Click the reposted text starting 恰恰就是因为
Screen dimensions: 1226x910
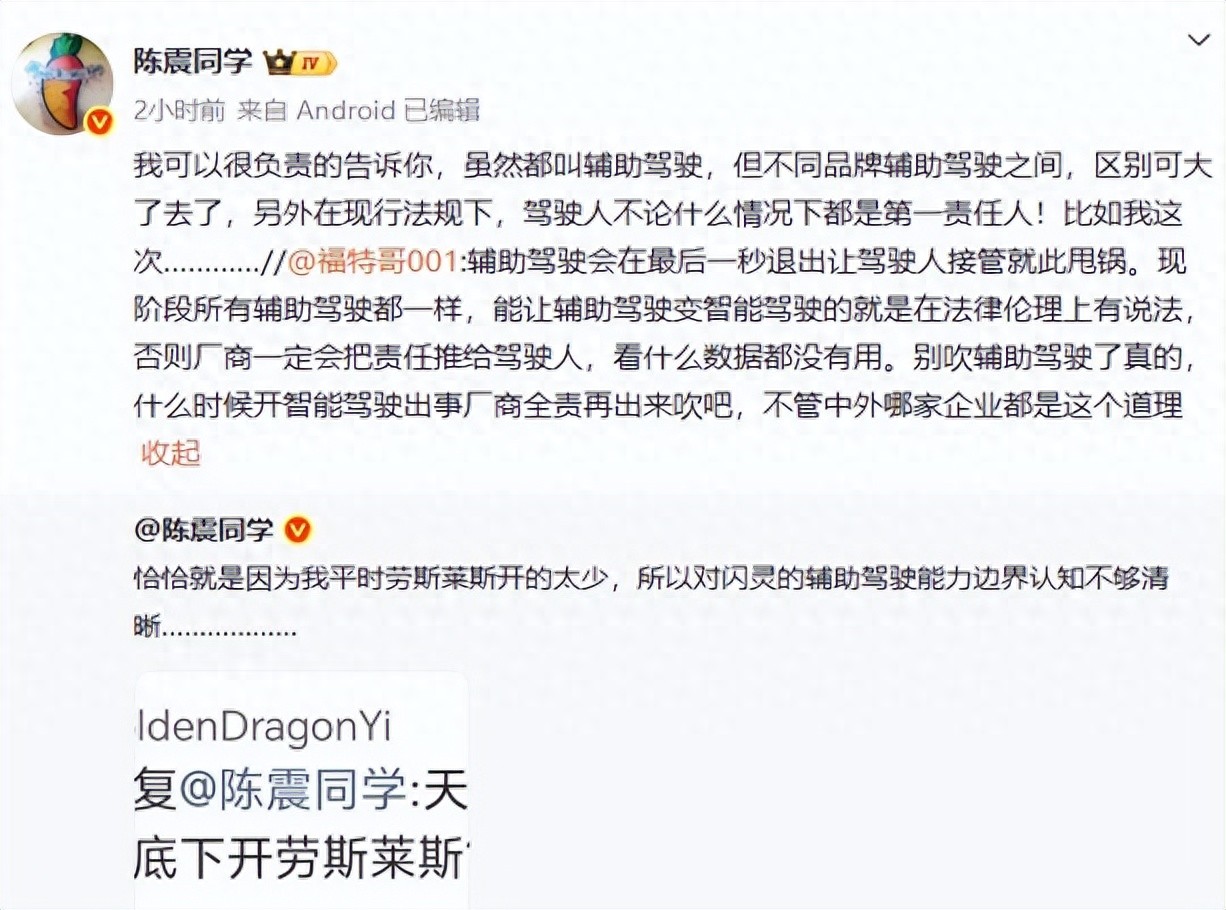tap(651, 579)
